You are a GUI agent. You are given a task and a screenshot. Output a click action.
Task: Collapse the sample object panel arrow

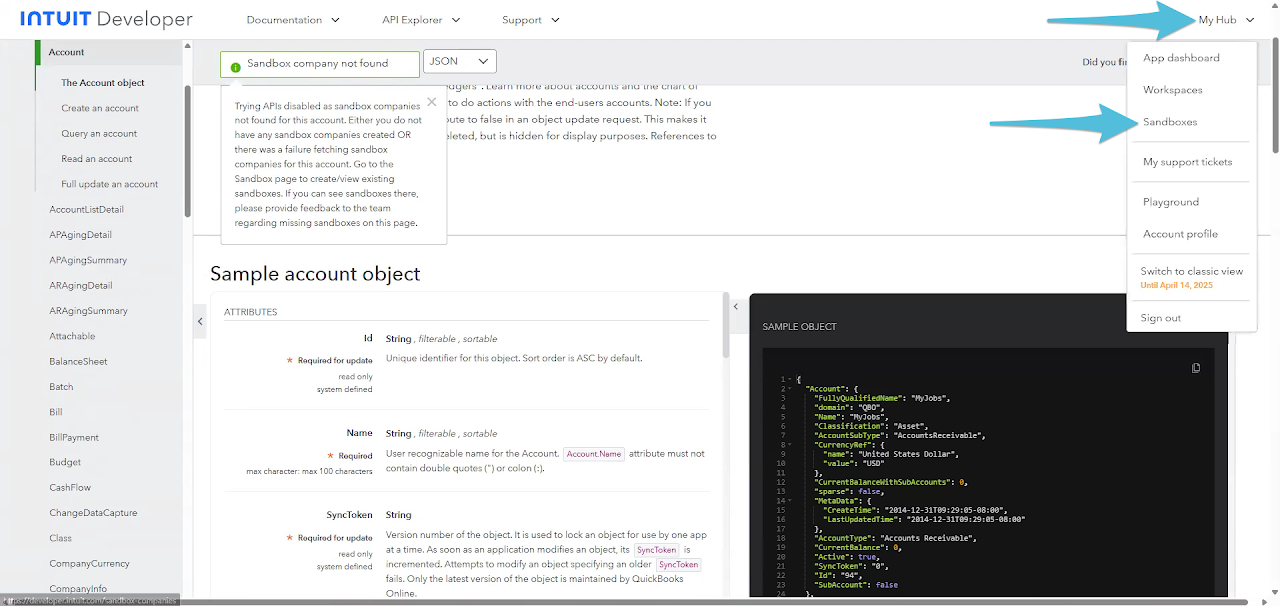click(x=736, y=307)
